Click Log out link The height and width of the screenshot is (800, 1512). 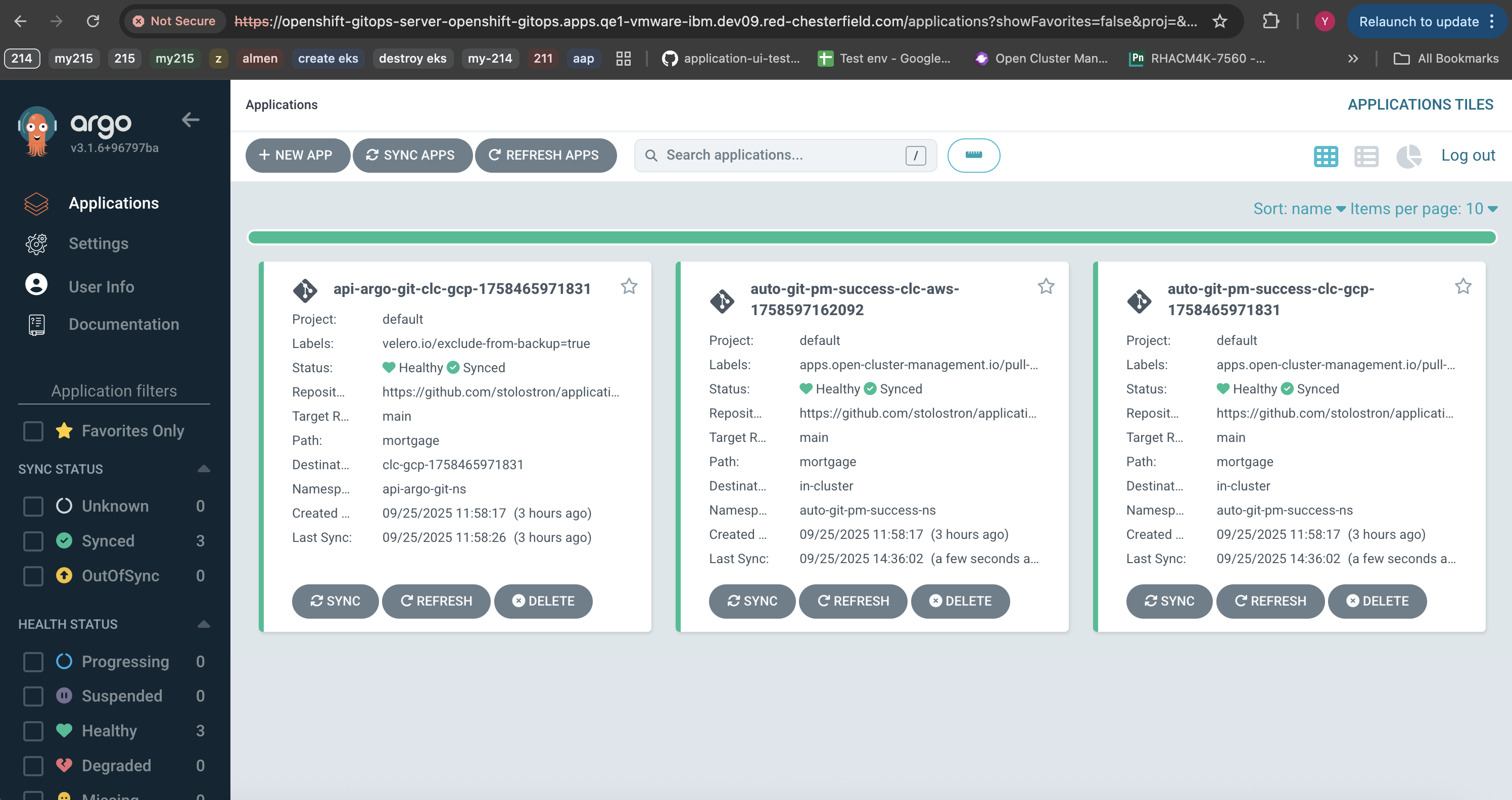coord(1468,156)
